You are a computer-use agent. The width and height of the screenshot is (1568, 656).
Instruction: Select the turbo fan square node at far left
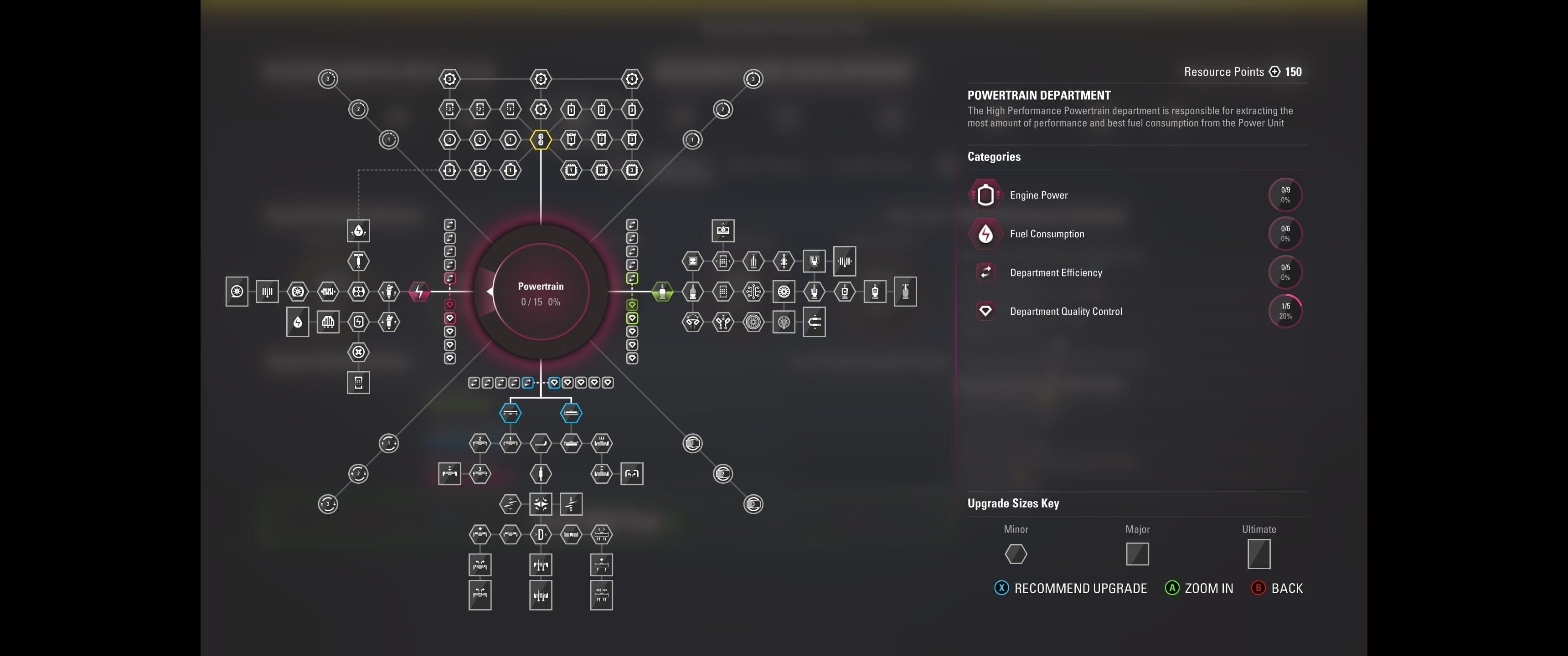[237, 292]
